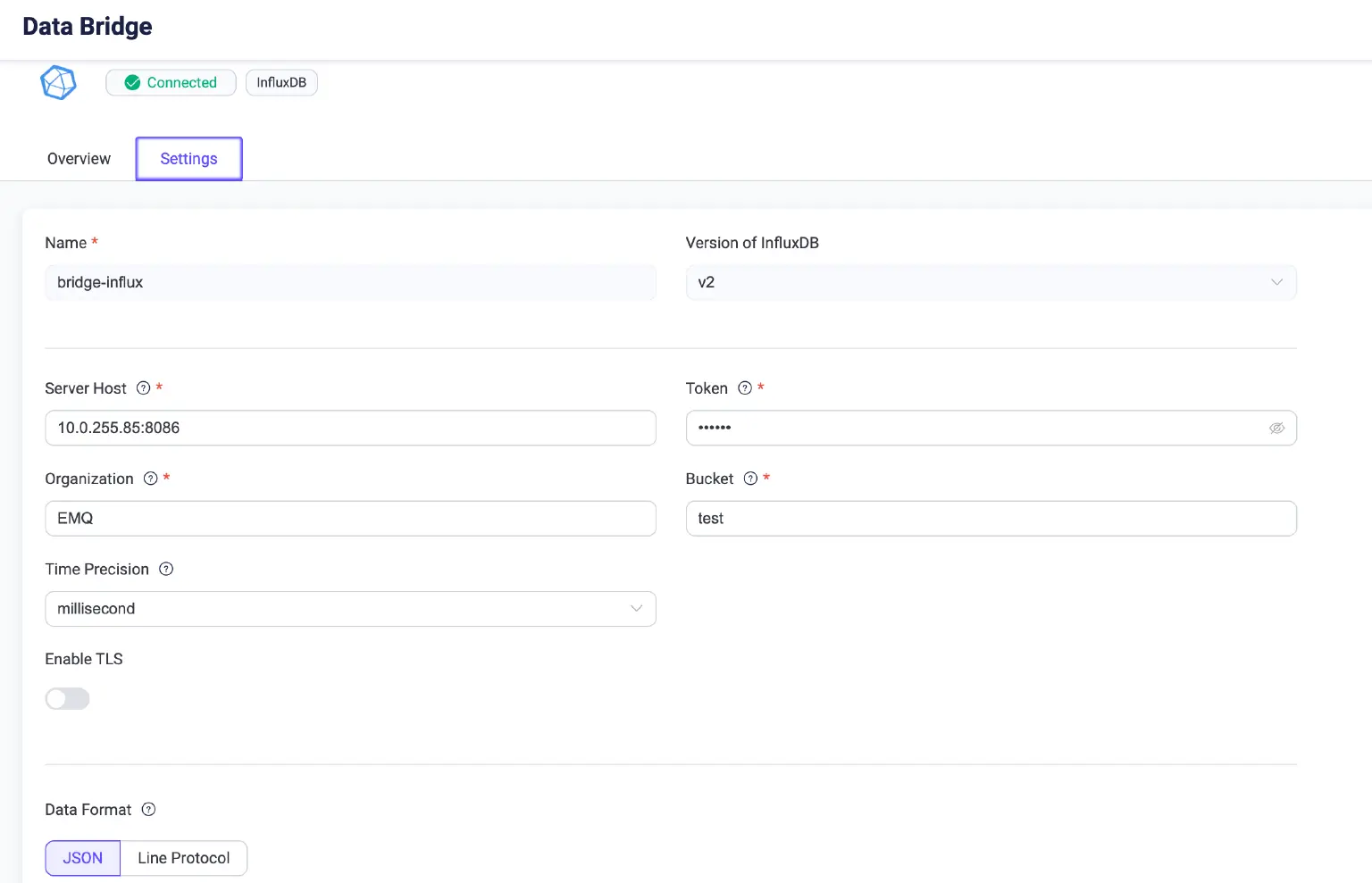Click the help icon beside Time Precision
Image resolution: width=1372 pixels, height=883 pixels.
[x=166, y=570]
